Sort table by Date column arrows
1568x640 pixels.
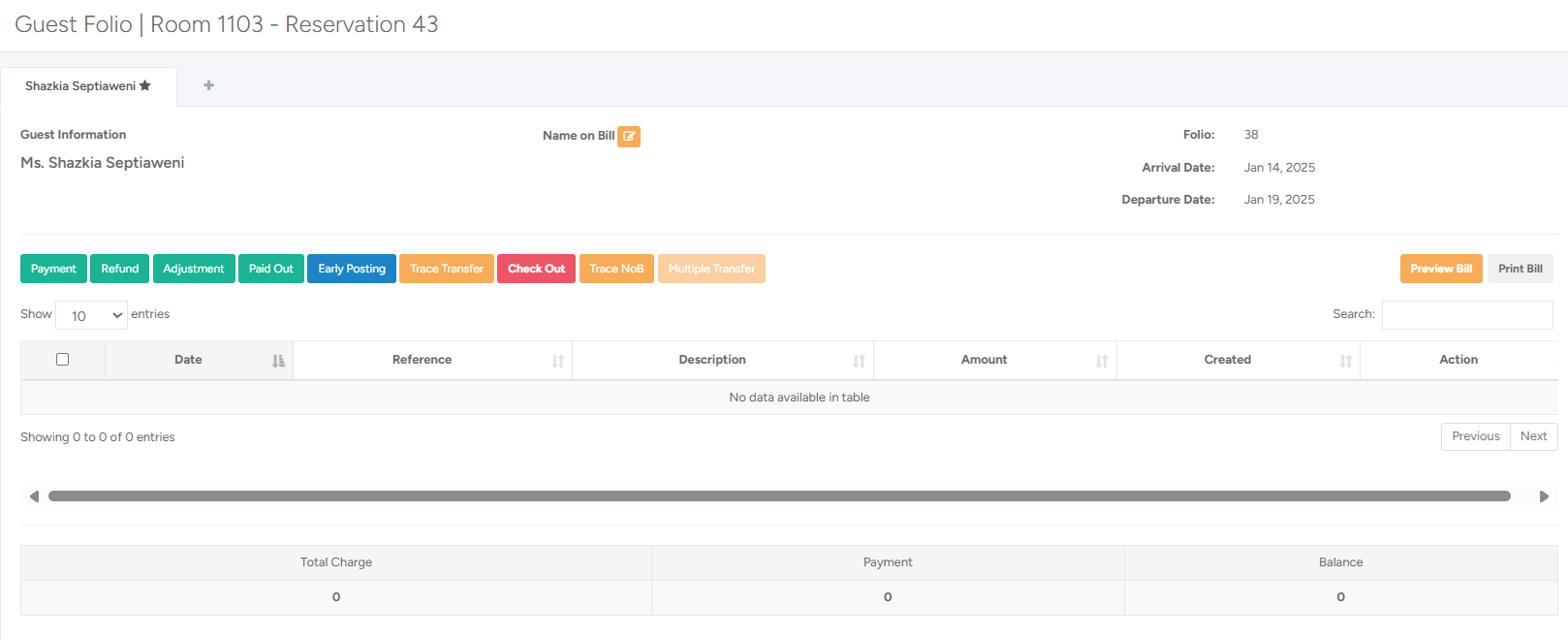point(278,361)
